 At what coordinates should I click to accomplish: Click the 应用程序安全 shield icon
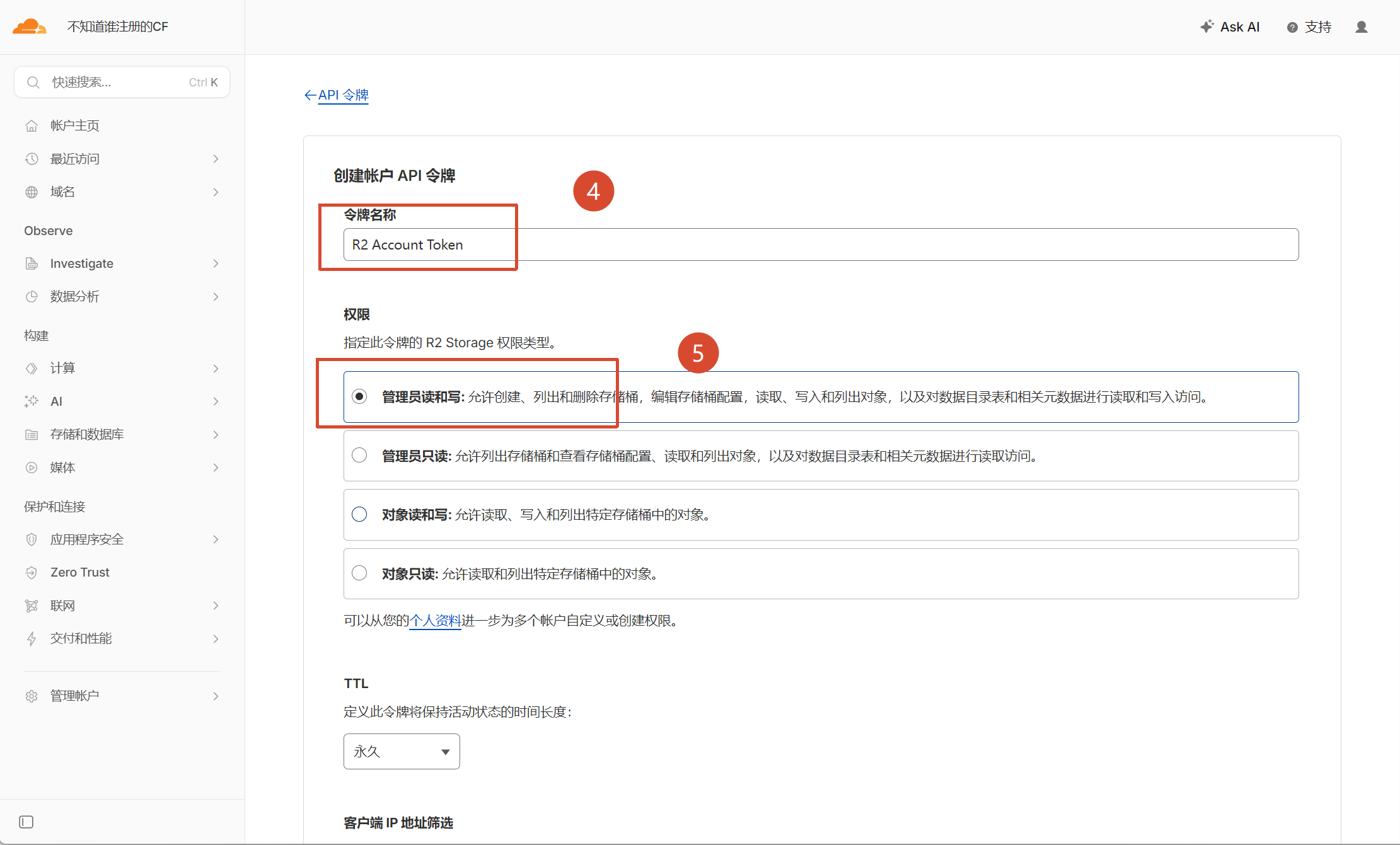point(32,539)
